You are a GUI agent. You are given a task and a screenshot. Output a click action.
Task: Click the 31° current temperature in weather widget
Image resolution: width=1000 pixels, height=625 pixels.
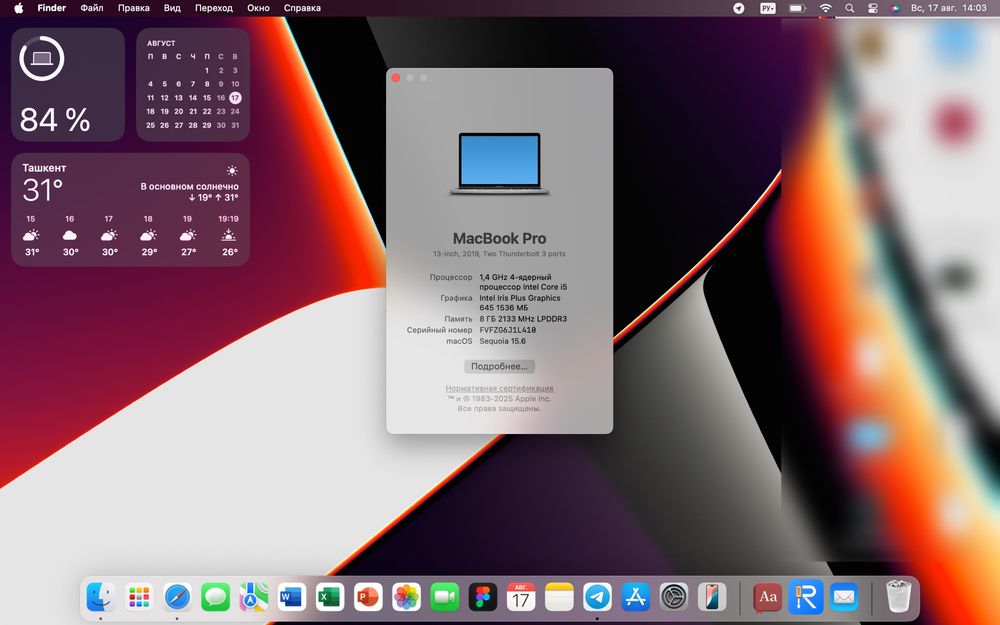[43, 190]
